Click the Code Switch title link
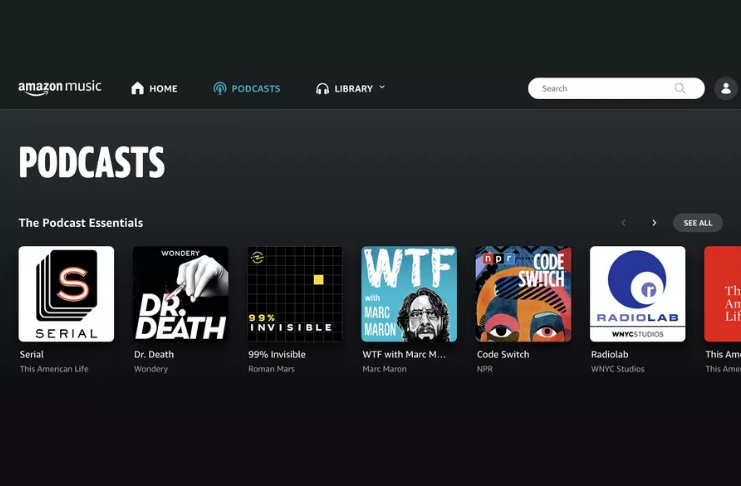This screenshot has height=486, width=741. (x=503, y=354)
